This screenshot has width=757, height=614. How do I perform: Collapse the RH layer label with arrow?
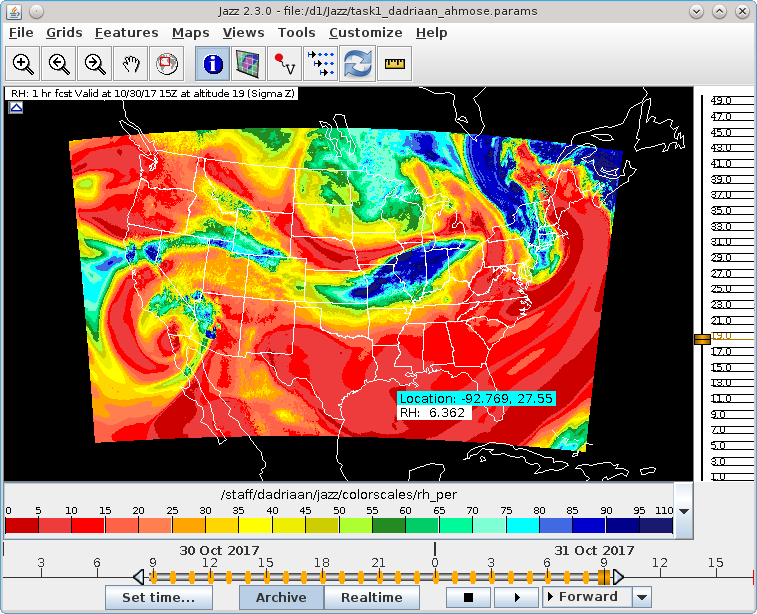pyautogui.click(x=16, y=107)
